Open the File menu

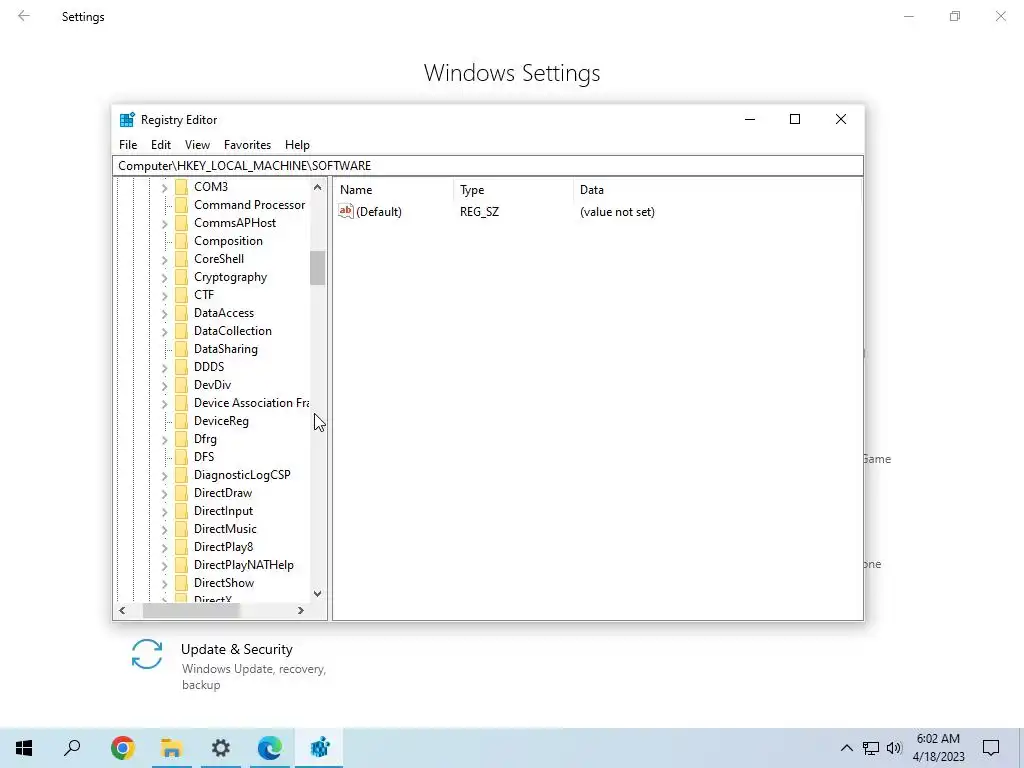128,145
